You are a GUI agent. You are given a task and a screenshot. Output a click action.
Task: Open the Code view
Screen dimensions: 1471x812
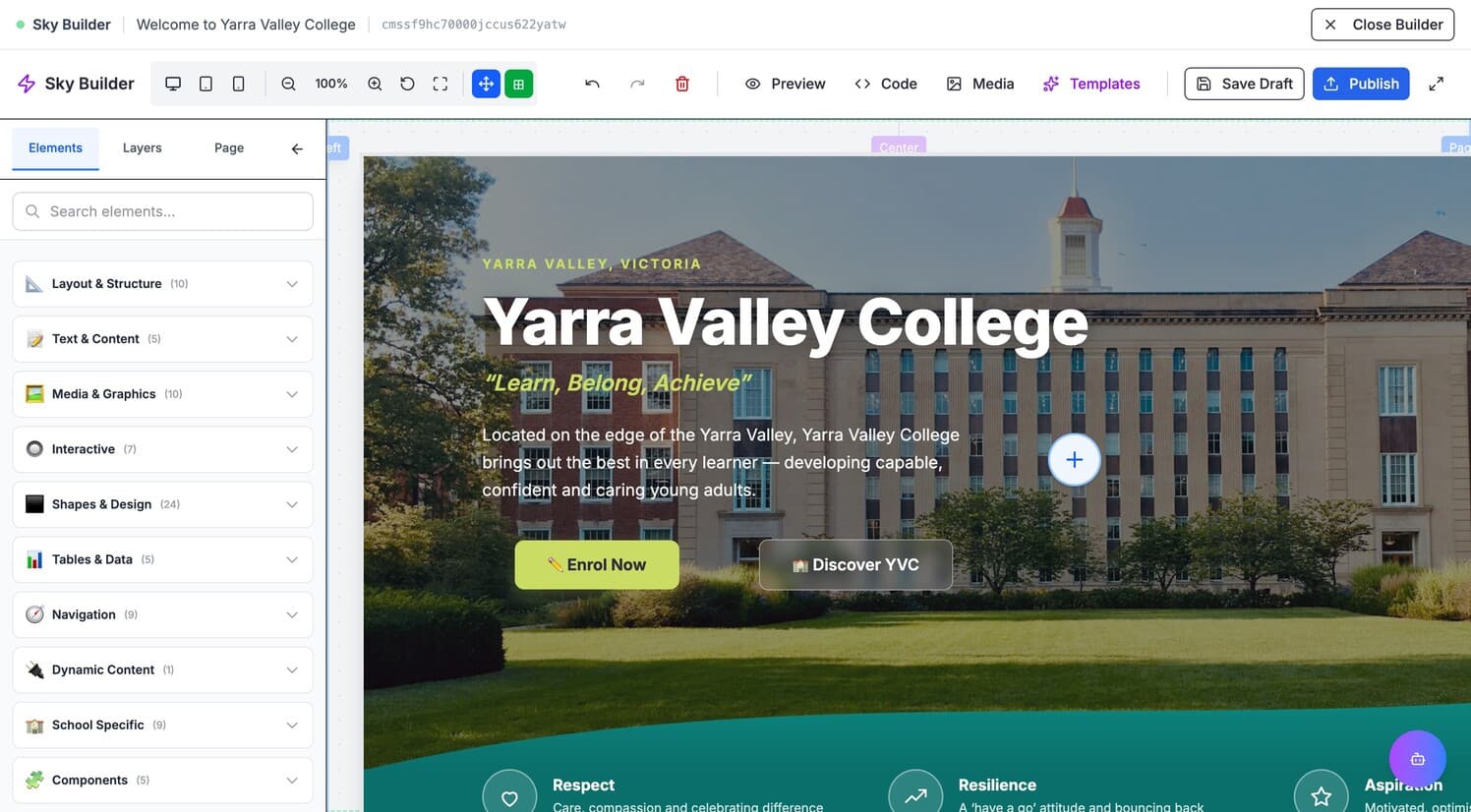click(x=886, y=84)
